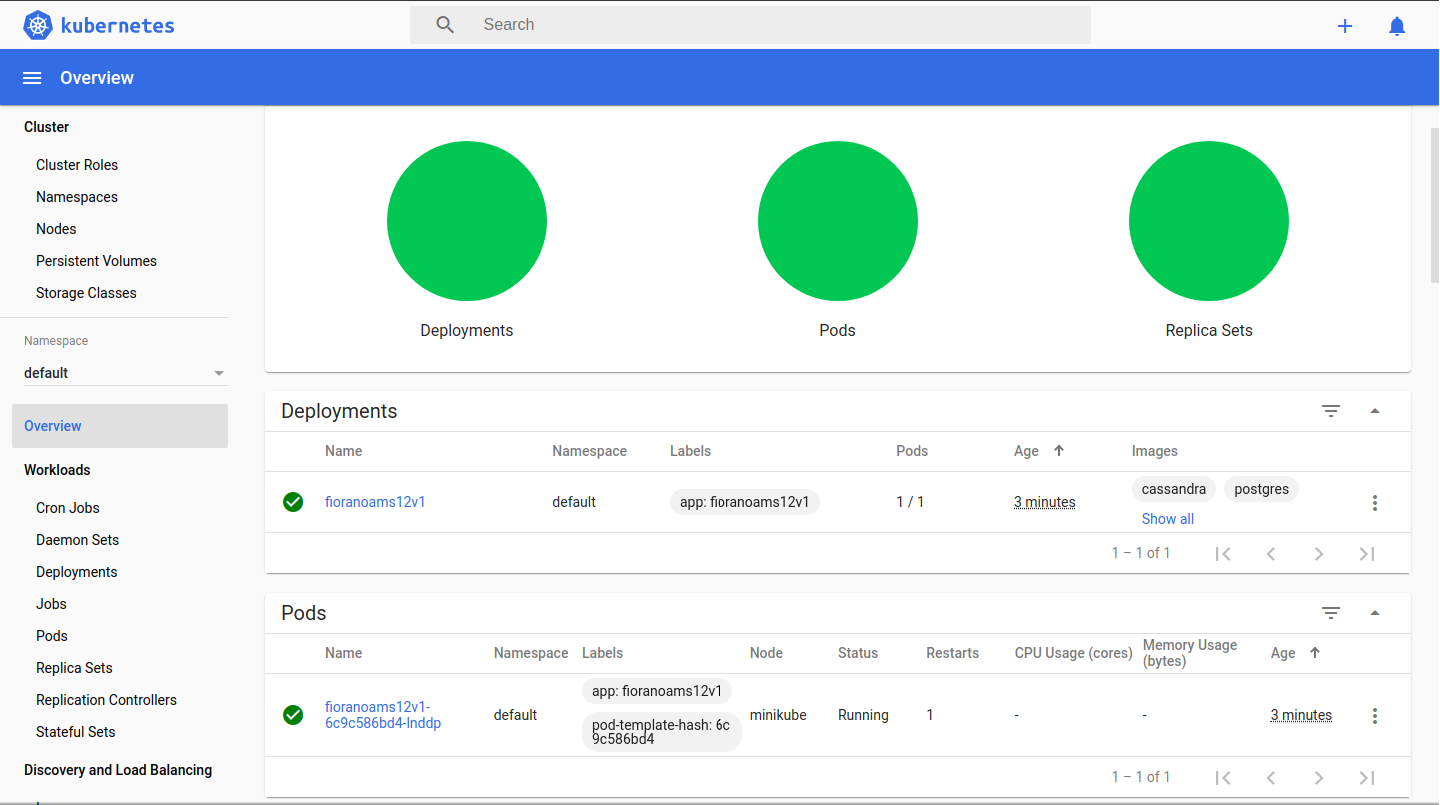Open Replication Controllers in the sidebar
This screenshot has height=805, width=1440.
[x=106, y=700]
